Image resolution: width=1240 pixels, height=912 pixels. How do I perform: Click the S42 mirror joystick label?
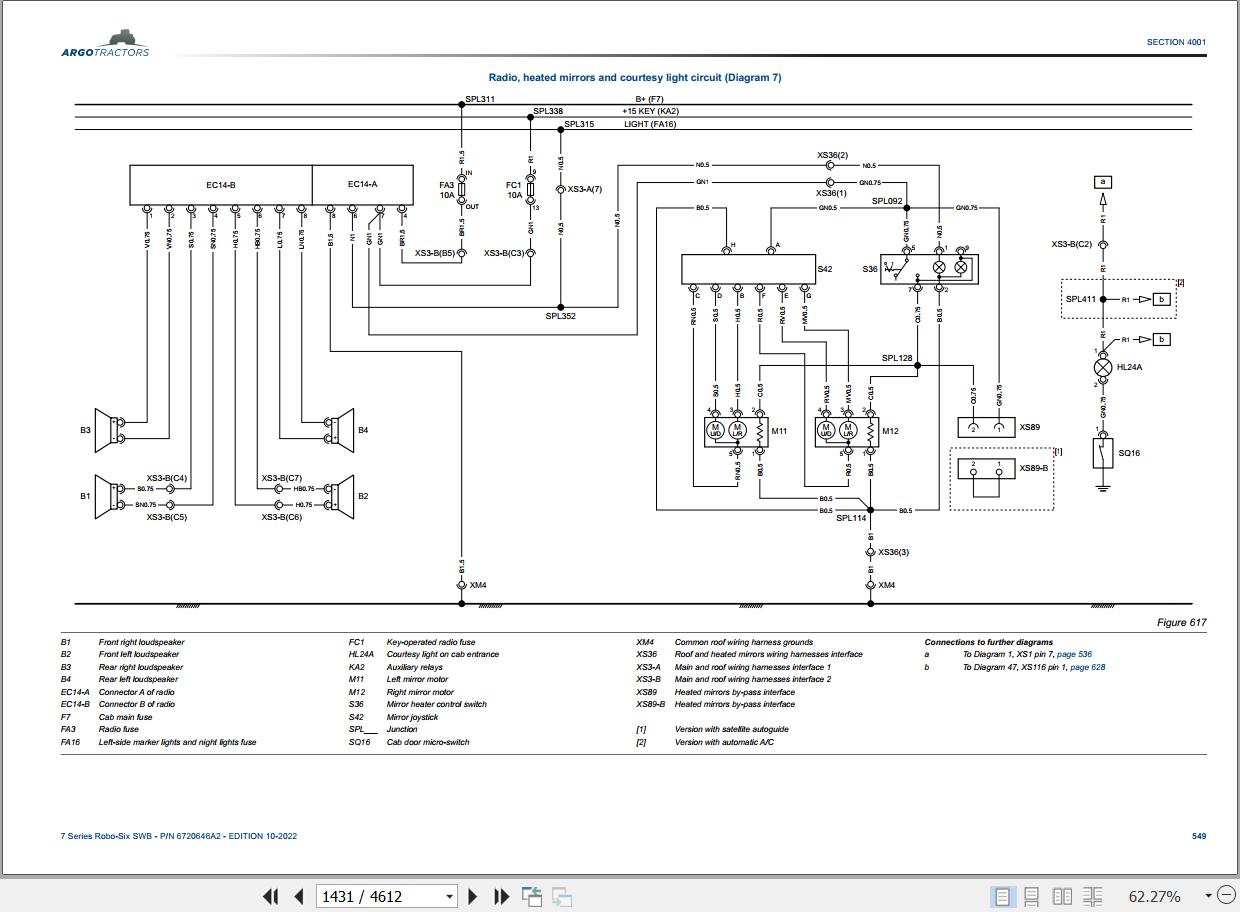(824, 269)
